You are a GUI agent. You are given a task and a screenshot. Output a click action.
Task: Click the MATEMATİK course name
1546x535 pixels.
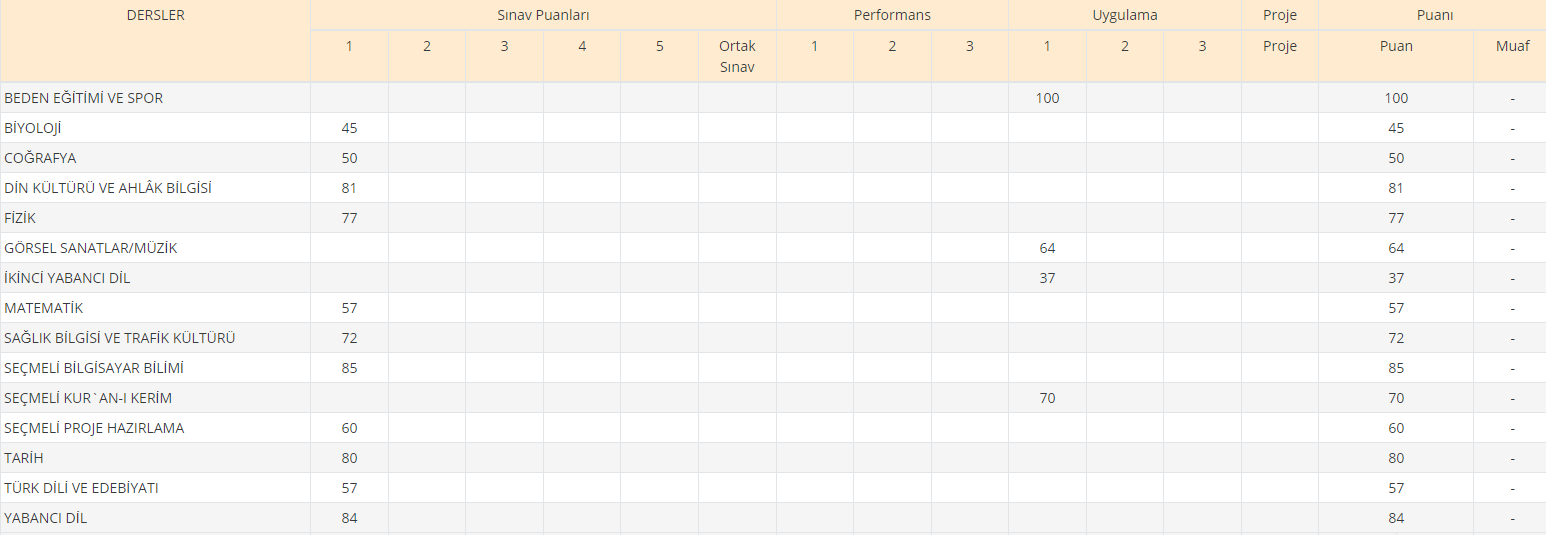click(x=44, y=308)
